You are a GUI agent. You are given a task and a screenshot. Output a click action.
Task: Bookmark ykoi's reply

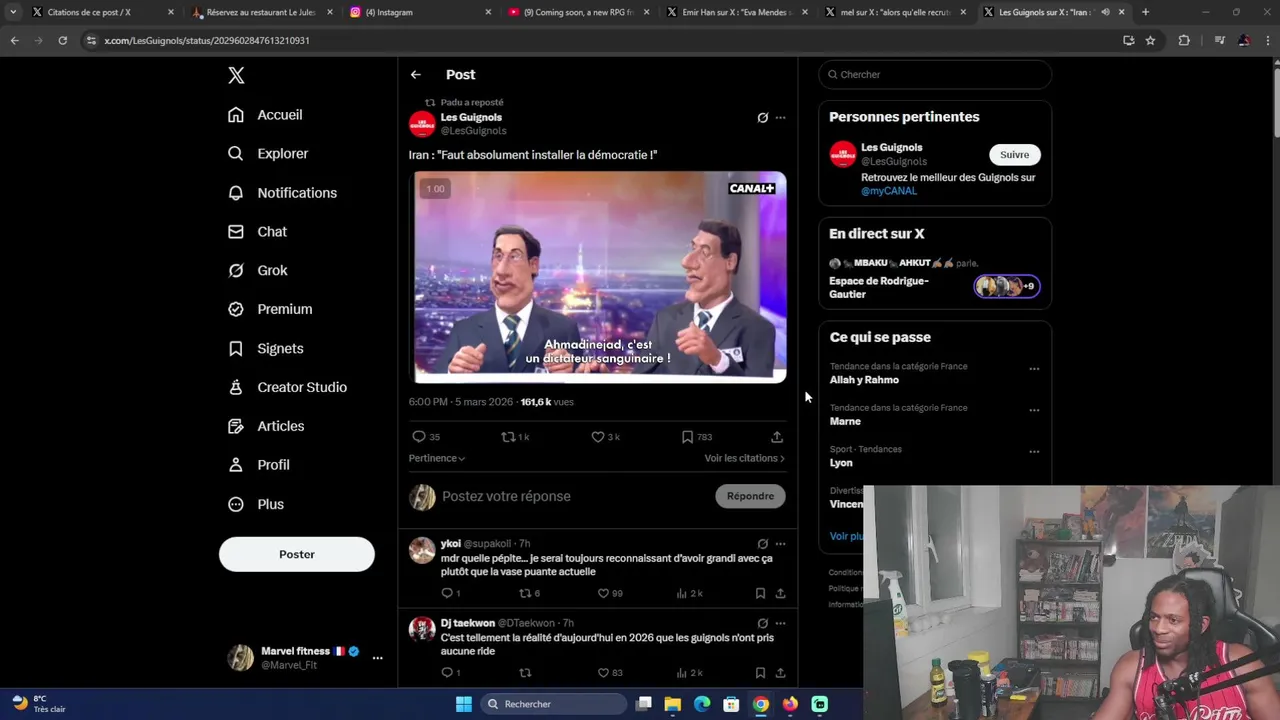click(760, 593)
